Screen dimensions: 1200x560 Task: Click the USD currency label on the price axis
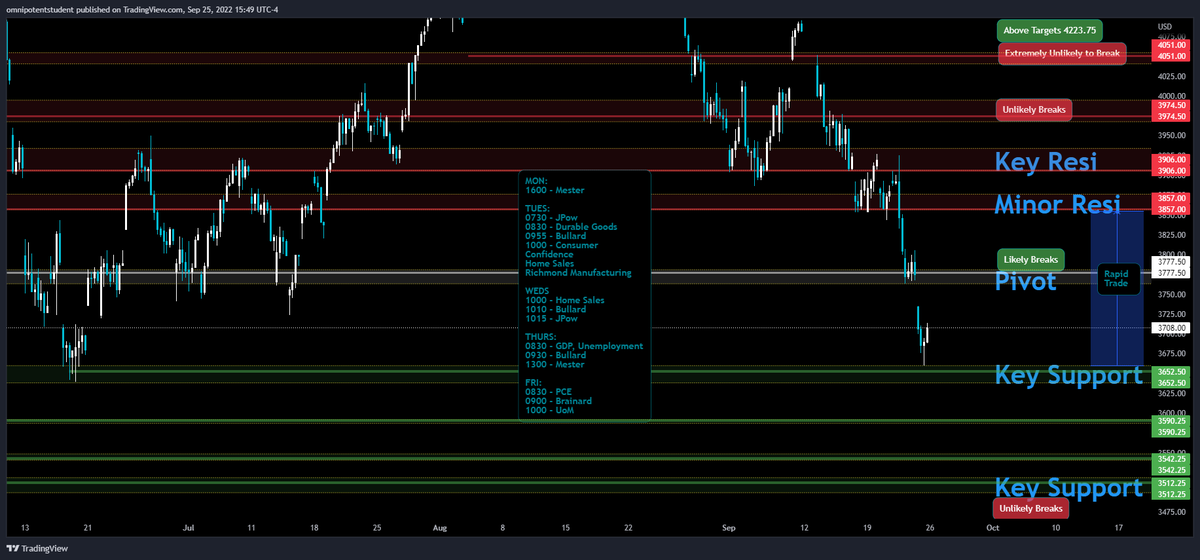point(1164,26)
